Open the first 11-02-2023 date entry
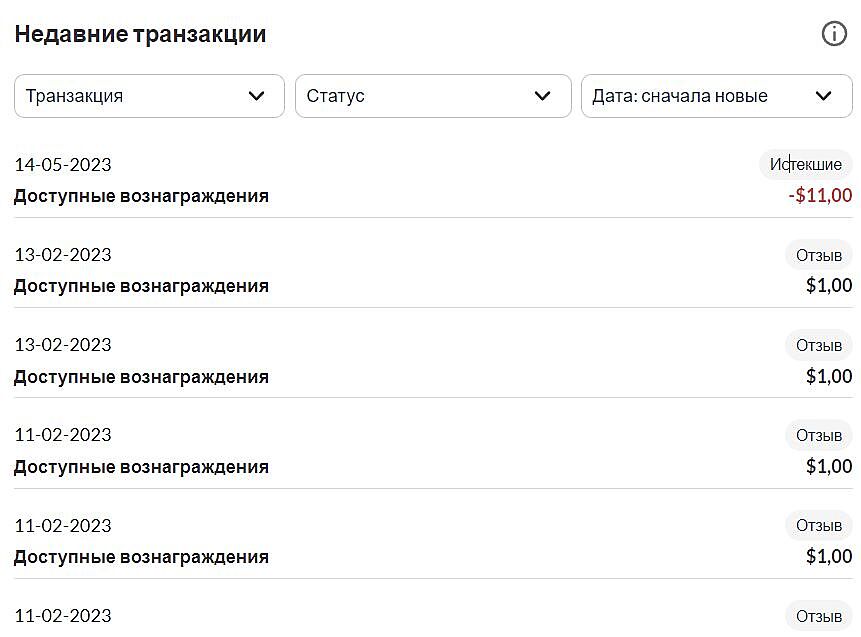 point(63,435)
